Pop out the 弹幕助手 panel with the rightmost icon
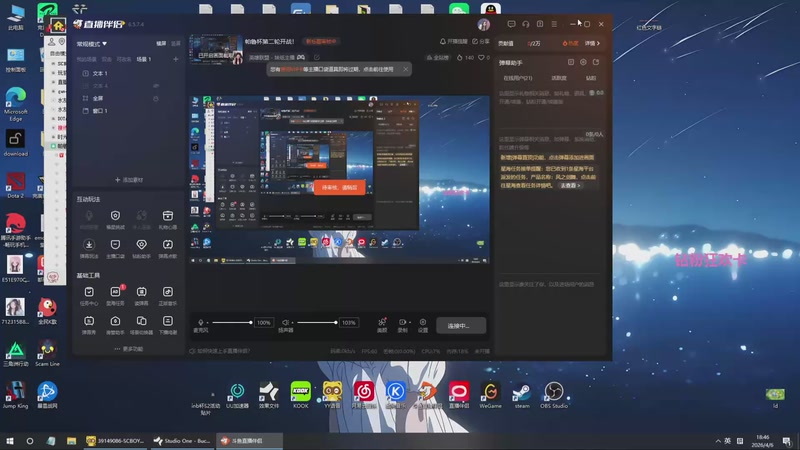 tap(596, 62)
